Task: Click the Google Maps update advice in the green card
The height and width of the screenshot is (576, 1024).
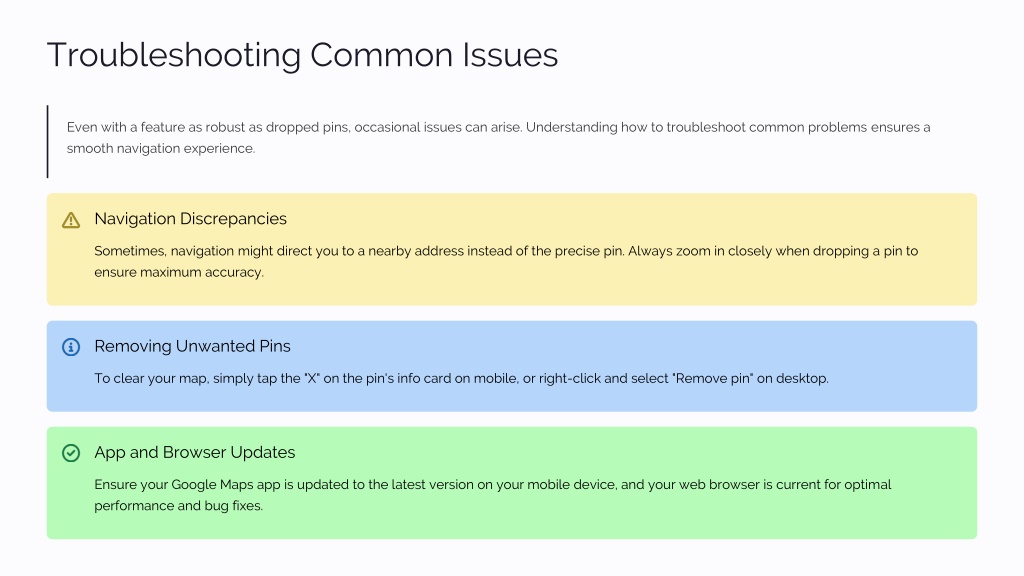Action: (492, 495)
